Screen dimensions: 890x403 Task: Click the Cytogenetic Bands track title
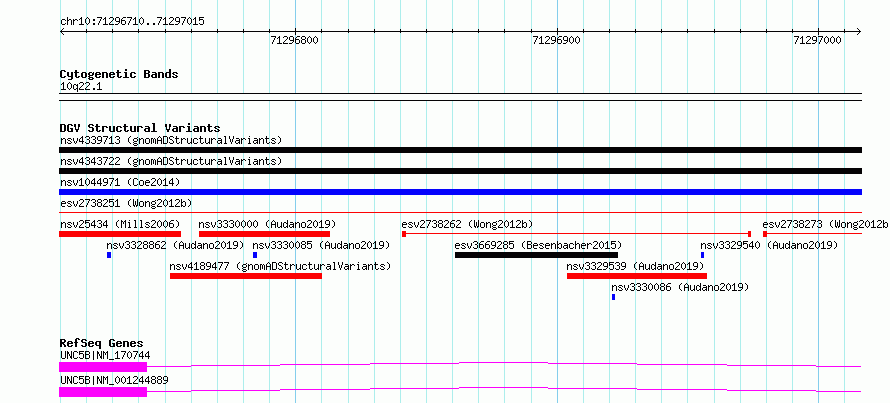pyautogui.click(x=119, y=74)
